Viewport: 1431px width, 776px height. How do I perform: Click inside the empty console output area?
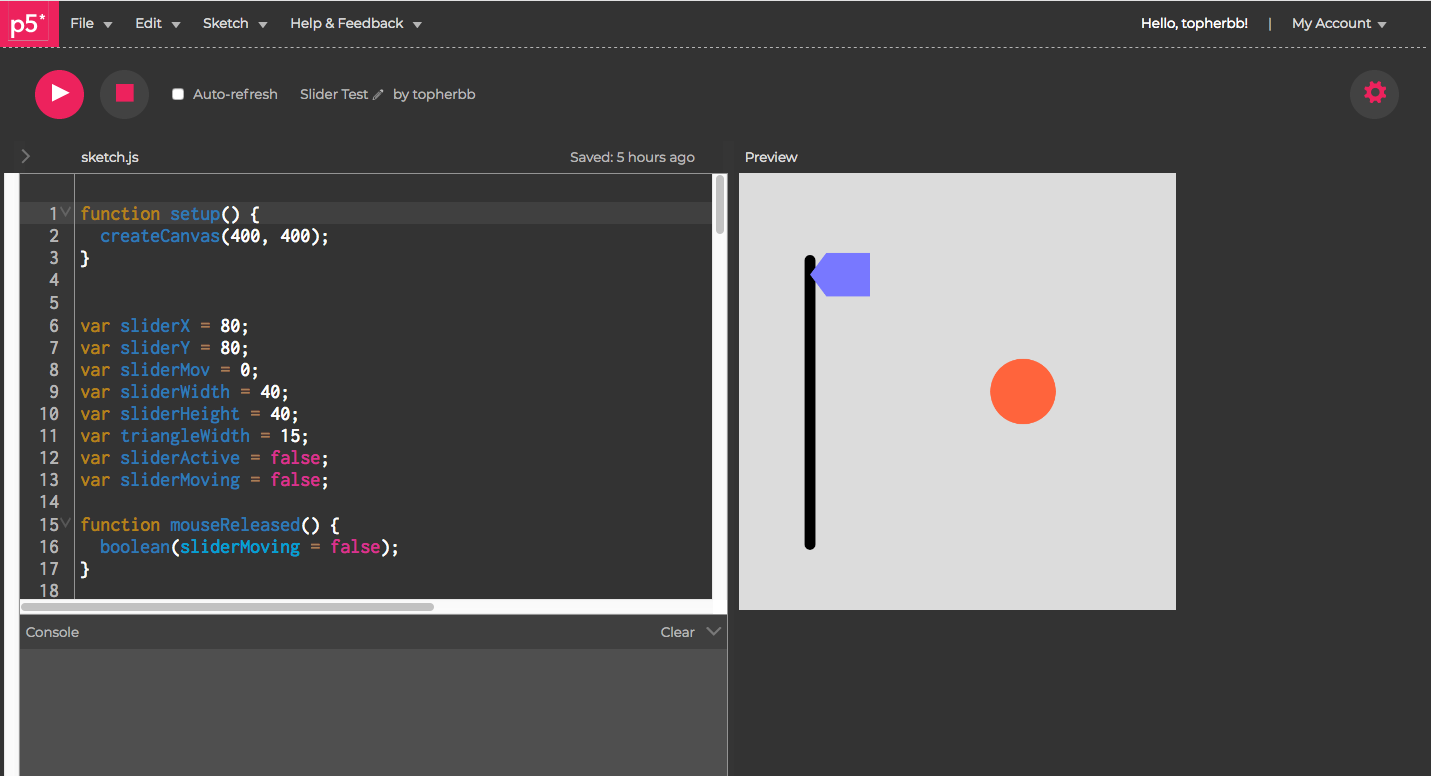pos(373,712)
